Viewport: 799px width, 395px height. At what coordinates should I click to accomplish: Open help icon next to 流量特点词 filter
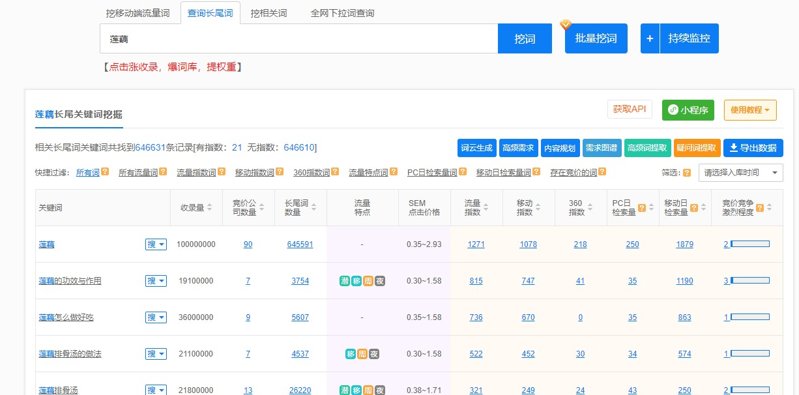393,172
